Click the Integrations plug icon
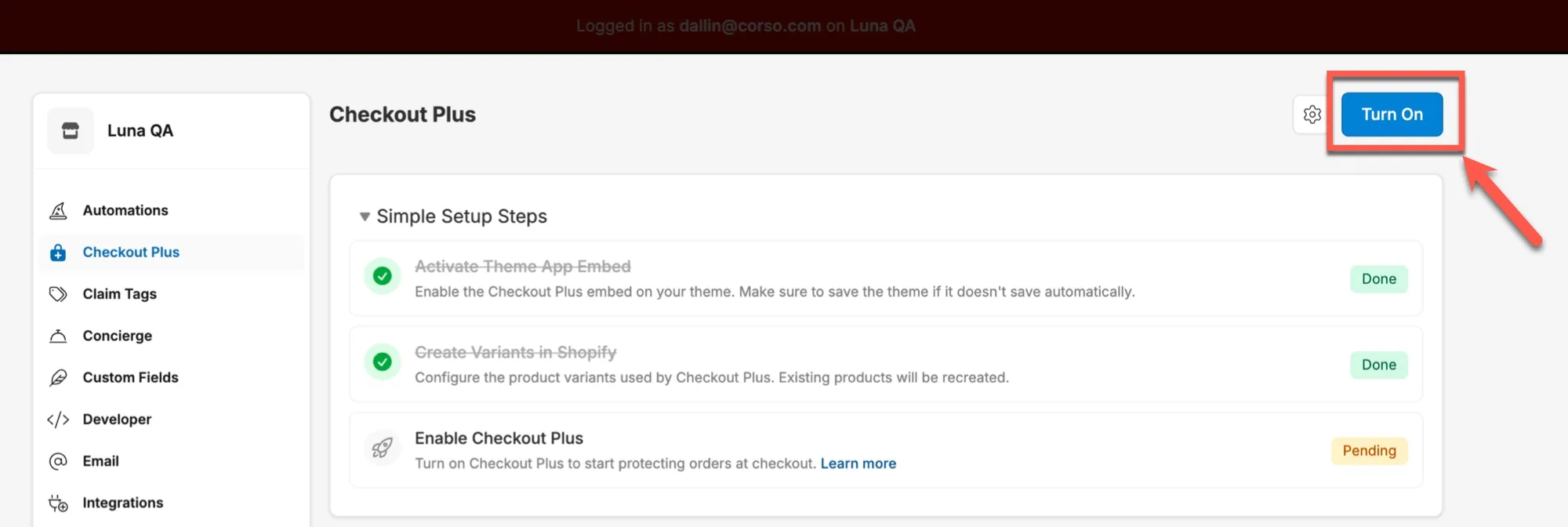The width and height of the screenshot is (1568, 527). tap(58, 503)
